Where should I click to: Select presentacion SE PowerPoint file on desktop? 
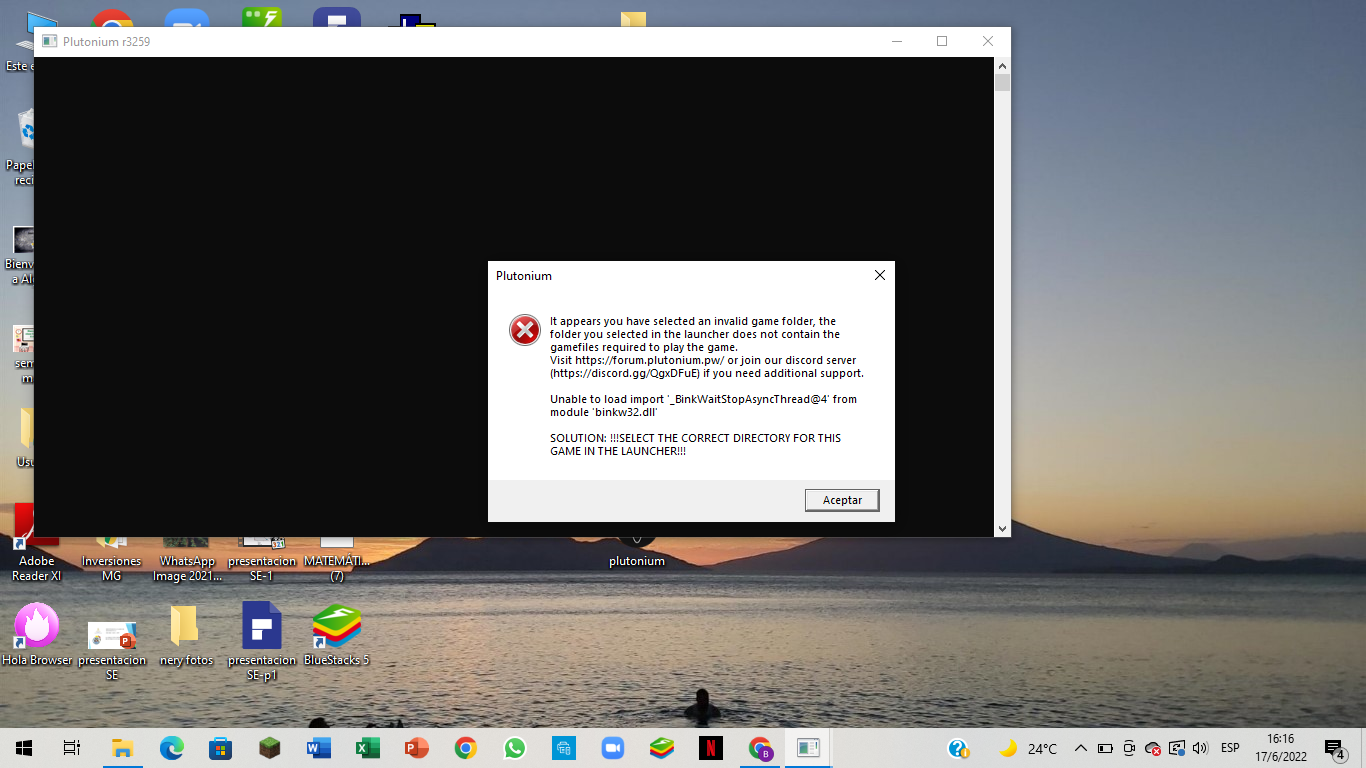(112, 650)
